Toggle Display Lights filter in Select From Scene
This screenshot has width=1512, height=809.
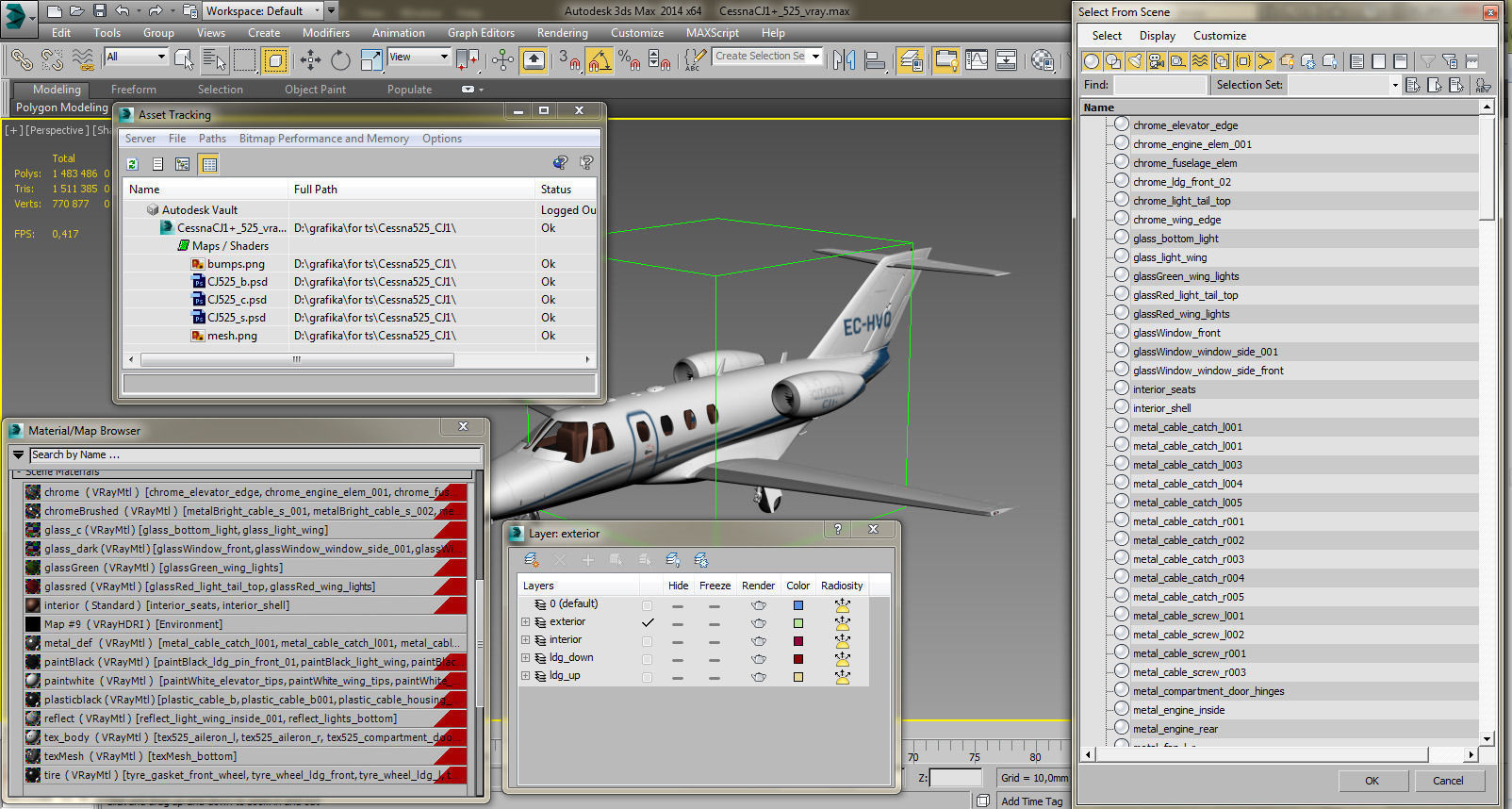(1135, 61)
